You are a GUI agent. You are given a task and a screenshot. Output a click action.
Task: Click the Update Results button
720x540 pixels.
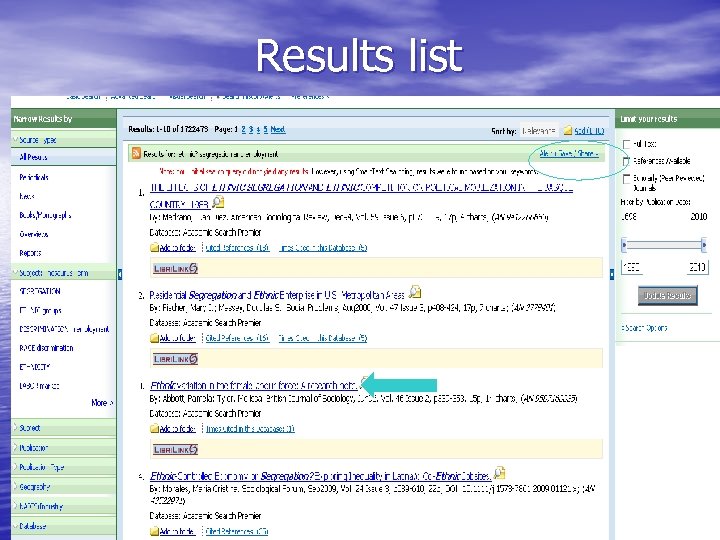point(668,295)
